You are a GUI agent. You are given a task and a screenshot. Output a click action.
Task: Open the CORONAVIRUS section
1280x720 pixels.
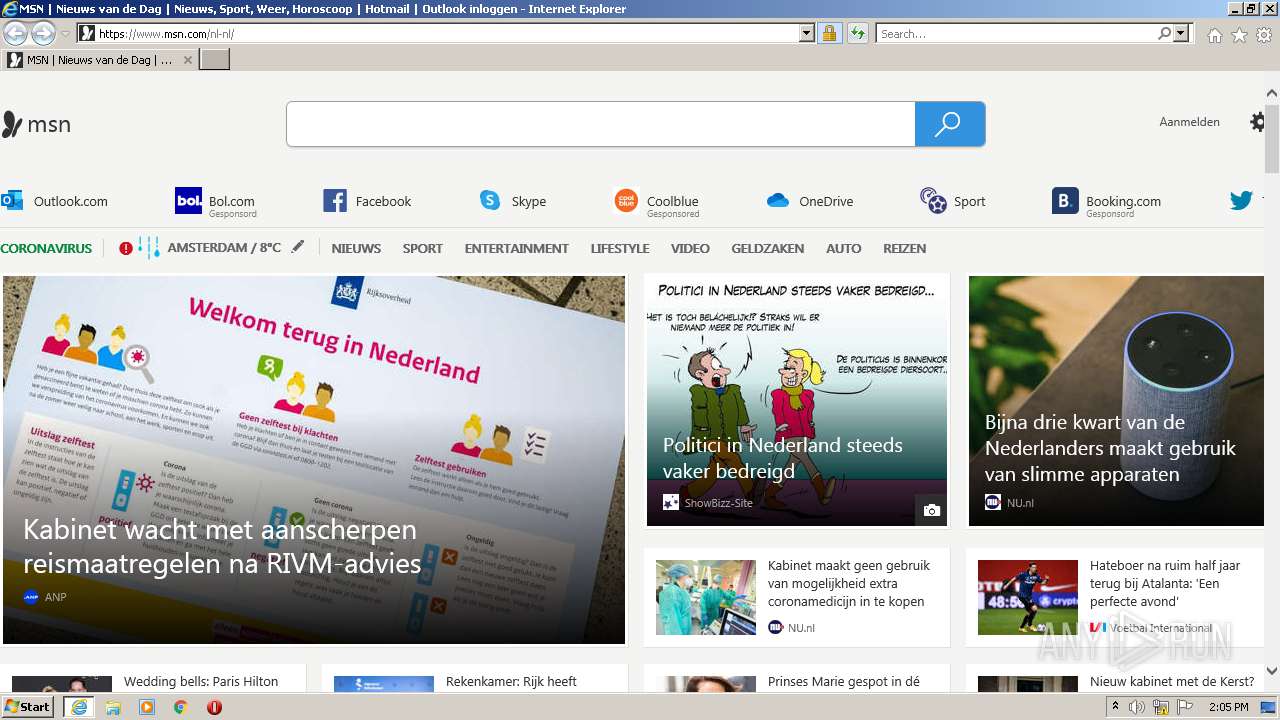(46, 248)
